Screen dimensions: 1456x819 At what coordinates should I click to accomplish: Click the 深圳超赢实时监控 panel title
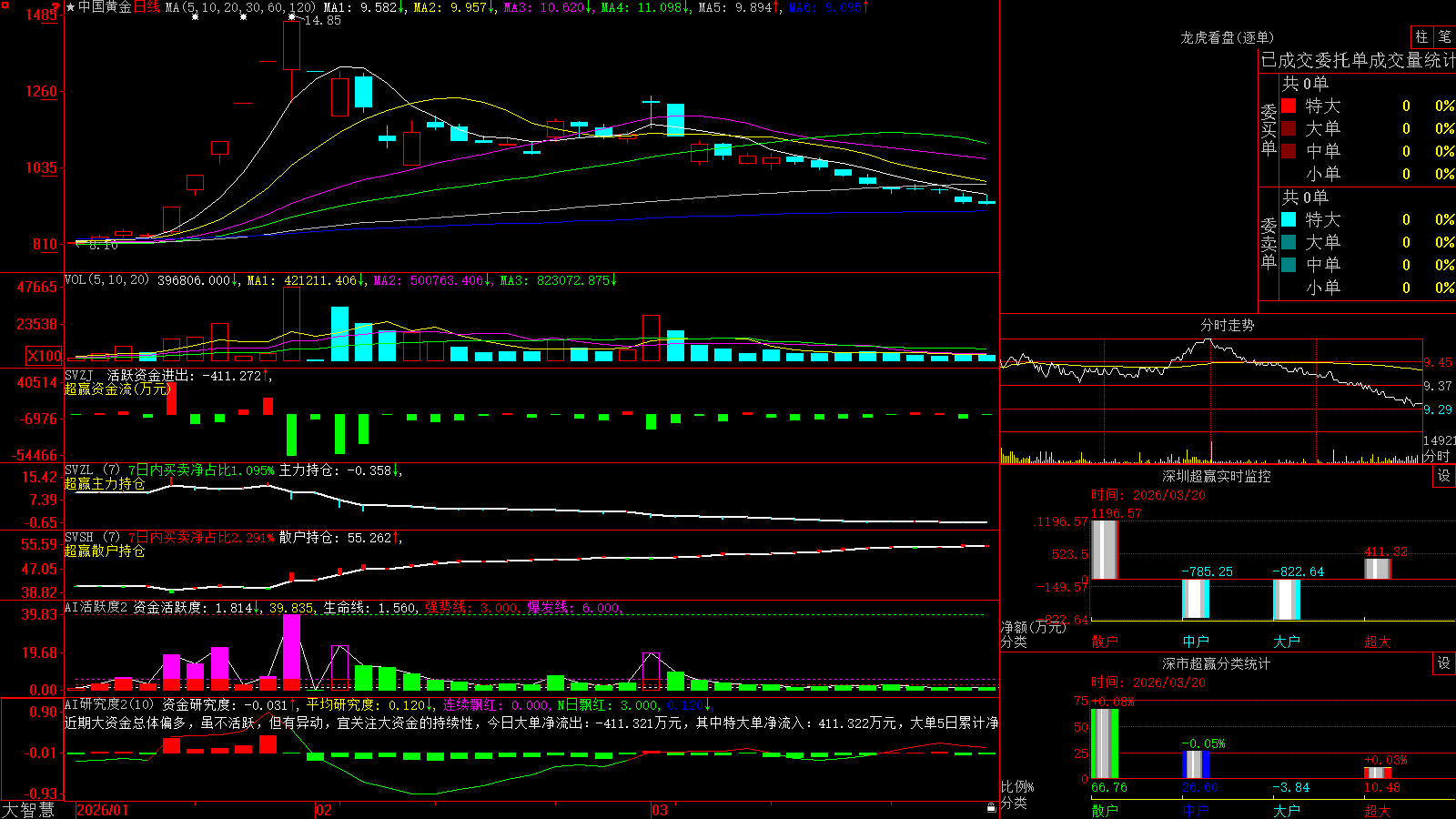1216,476
